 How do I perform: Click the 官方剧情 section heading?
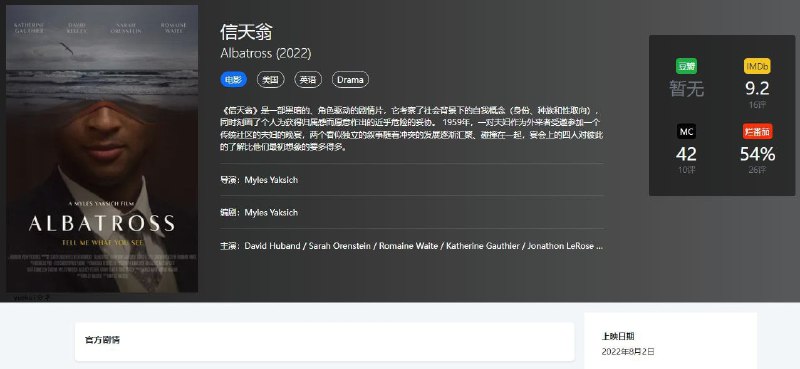(x=103, y=340)
